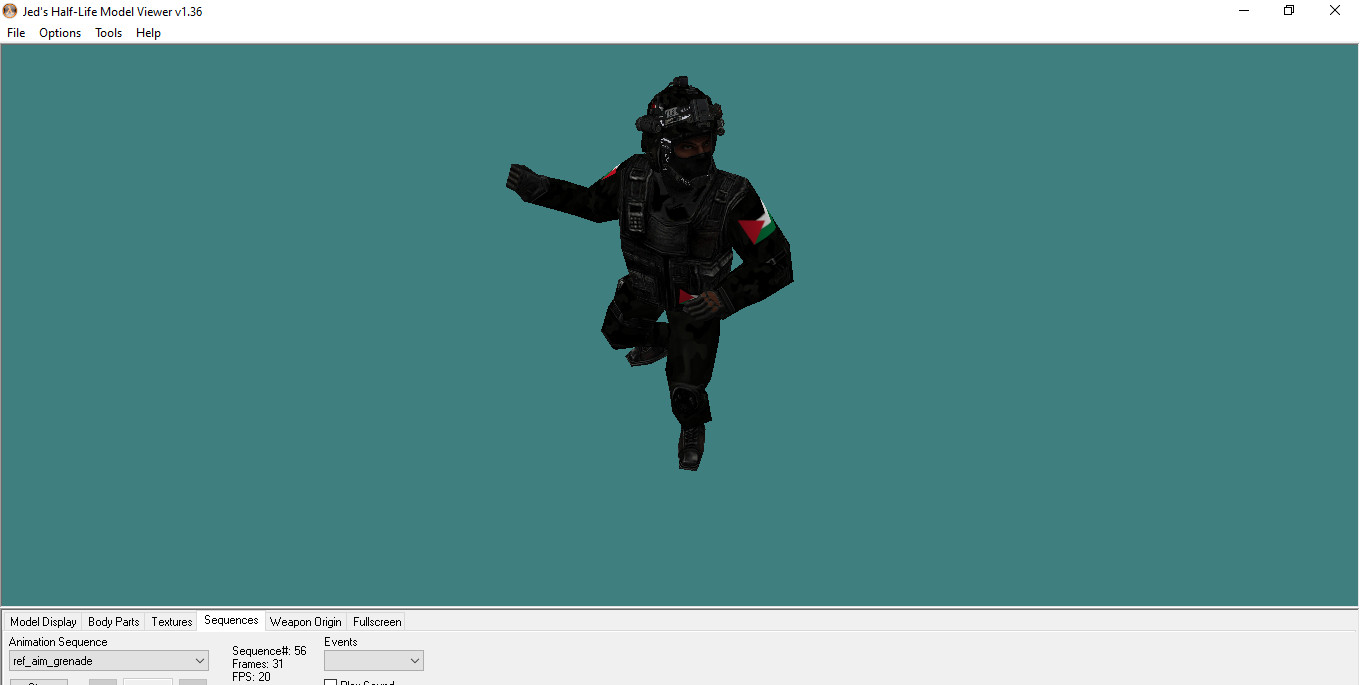The height and width of the screenshot is (685, 1360).
Task: Open the Options menu
Action: coord(60,32)
